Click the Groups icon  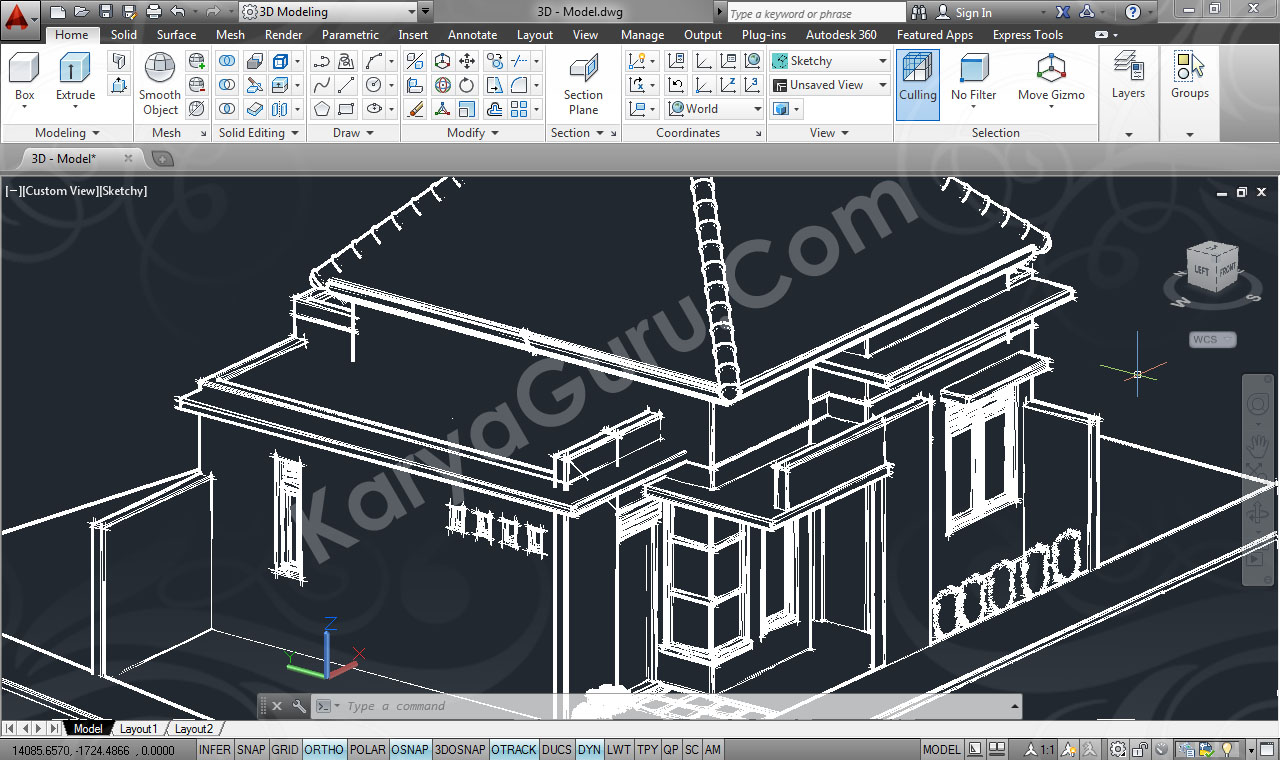(x=1189, y=68)
